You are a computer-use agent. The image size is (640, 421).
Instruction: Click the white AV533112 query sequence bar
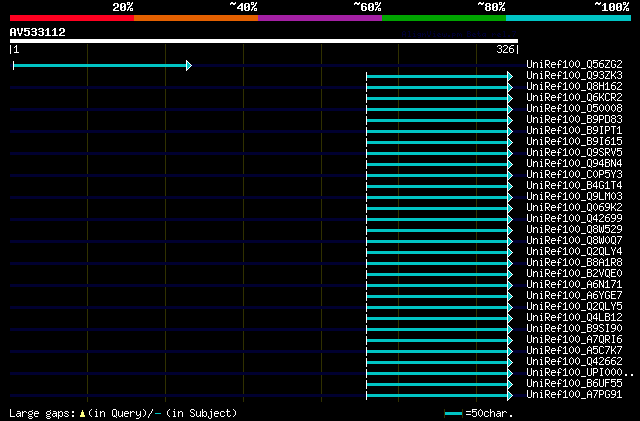(x=264, y=41)
